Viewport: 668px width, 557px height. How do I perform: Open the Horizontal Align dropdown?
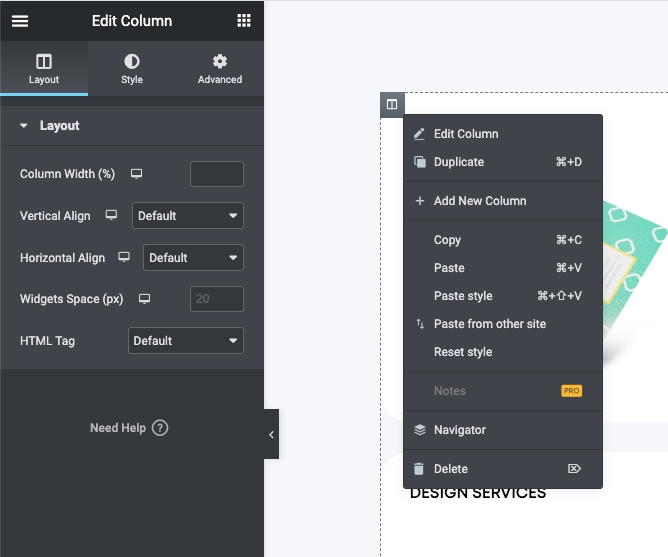[x=193, y=258]
